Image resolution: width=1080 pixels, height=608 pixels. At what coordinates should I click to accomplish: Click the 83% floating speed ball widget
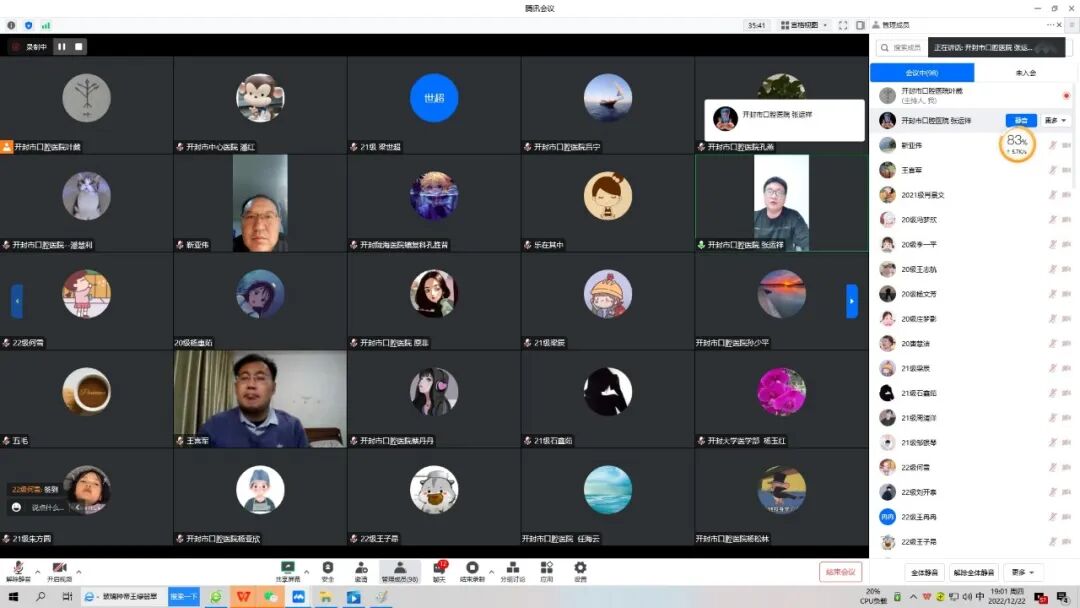coord(1017,145)
